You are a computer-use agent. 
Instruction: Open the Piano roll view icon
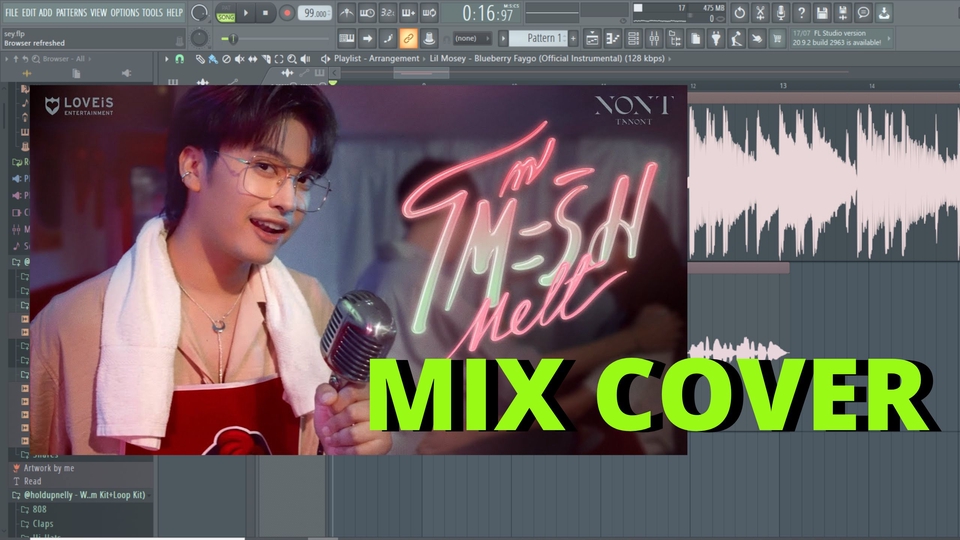pos(613,39)
